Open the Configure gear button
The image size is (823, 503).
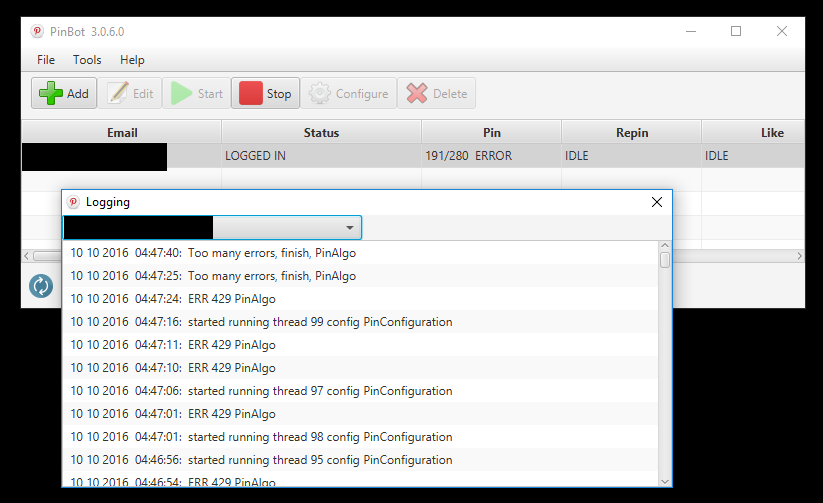[x=349, y=93]
